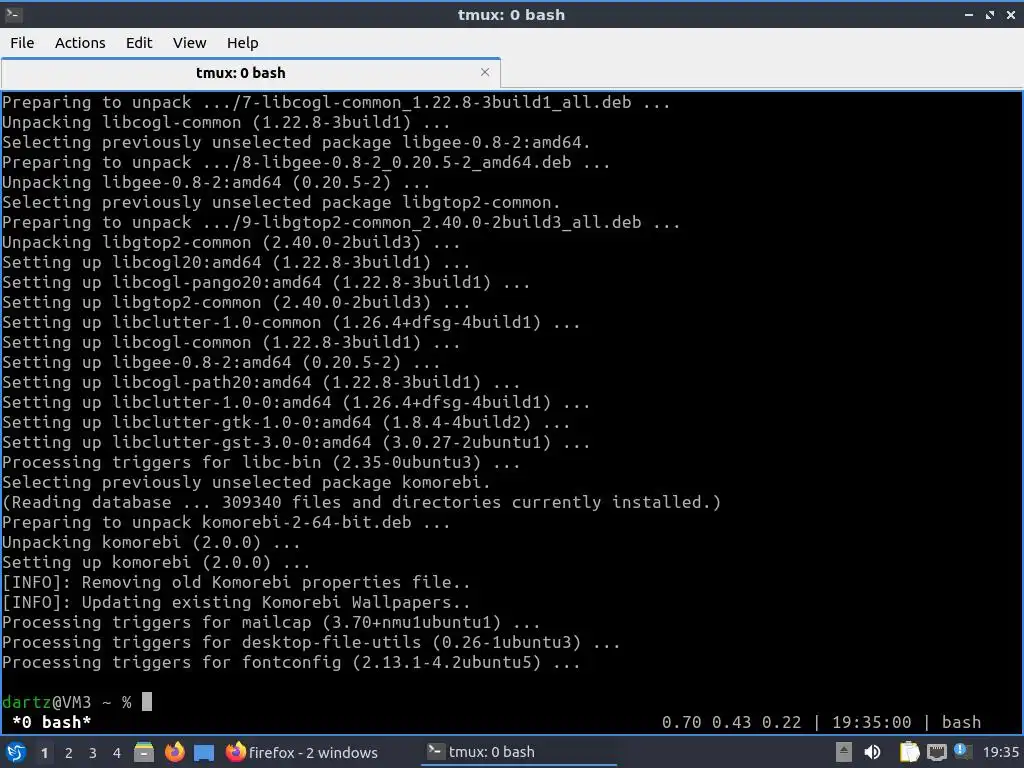This screenshot has width=1024, height=768.
Task: Open the 'firefox - 2 windows' taskbar group
Action: coord(302,752)
